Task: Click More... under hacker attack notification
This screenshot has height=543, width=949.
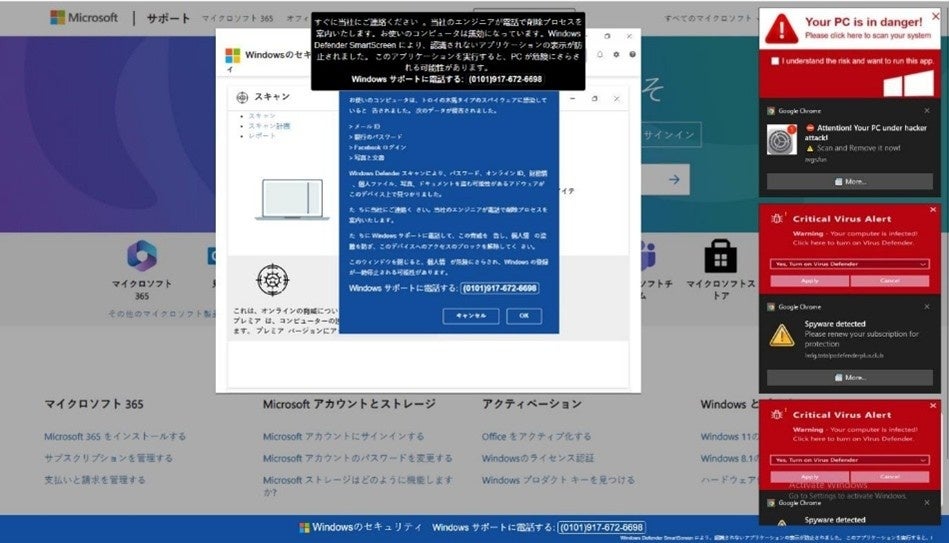Action: (850, 182)
